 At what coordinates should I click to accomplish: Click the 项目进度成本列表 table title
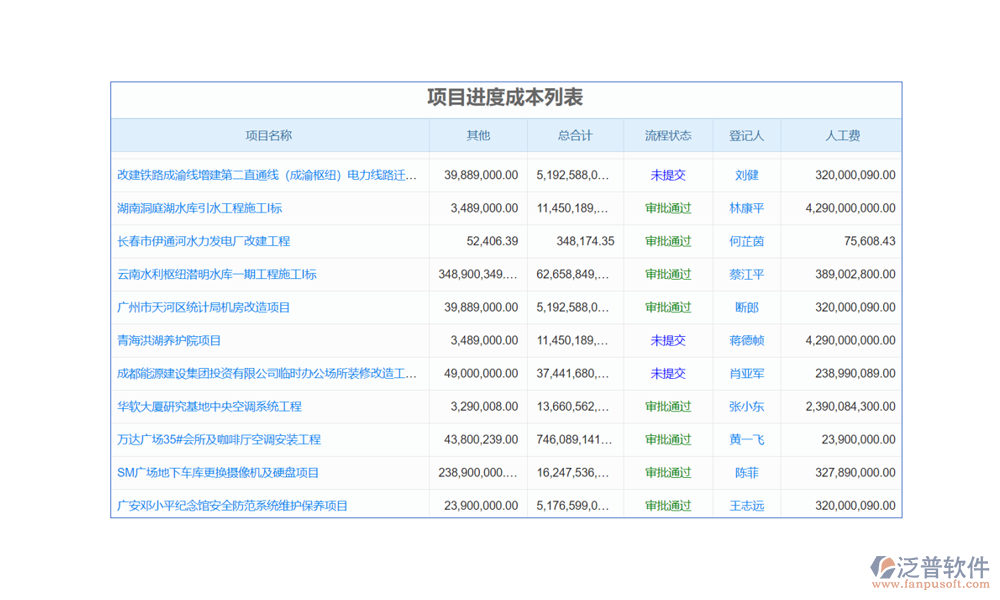(x=505, y=98)
